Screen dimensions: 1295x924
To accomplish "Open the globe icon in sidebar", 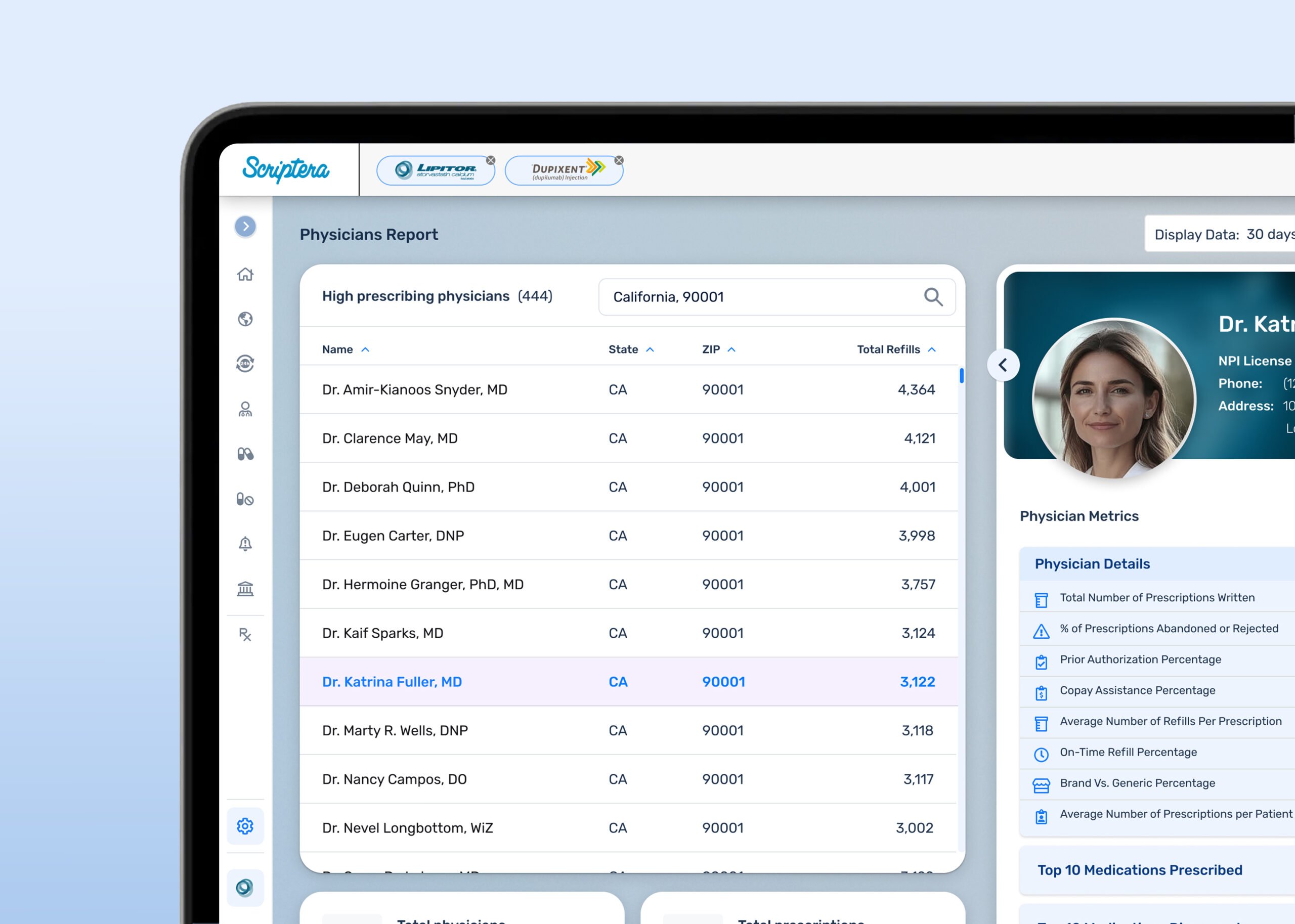I will [x=245, y=319].
